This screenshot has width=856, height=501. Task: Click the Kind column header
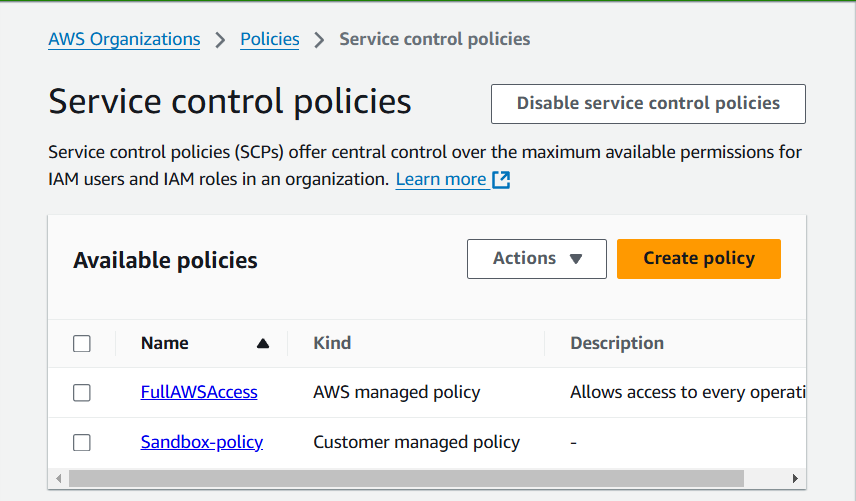pyautogui.click(x=332, y=343)
